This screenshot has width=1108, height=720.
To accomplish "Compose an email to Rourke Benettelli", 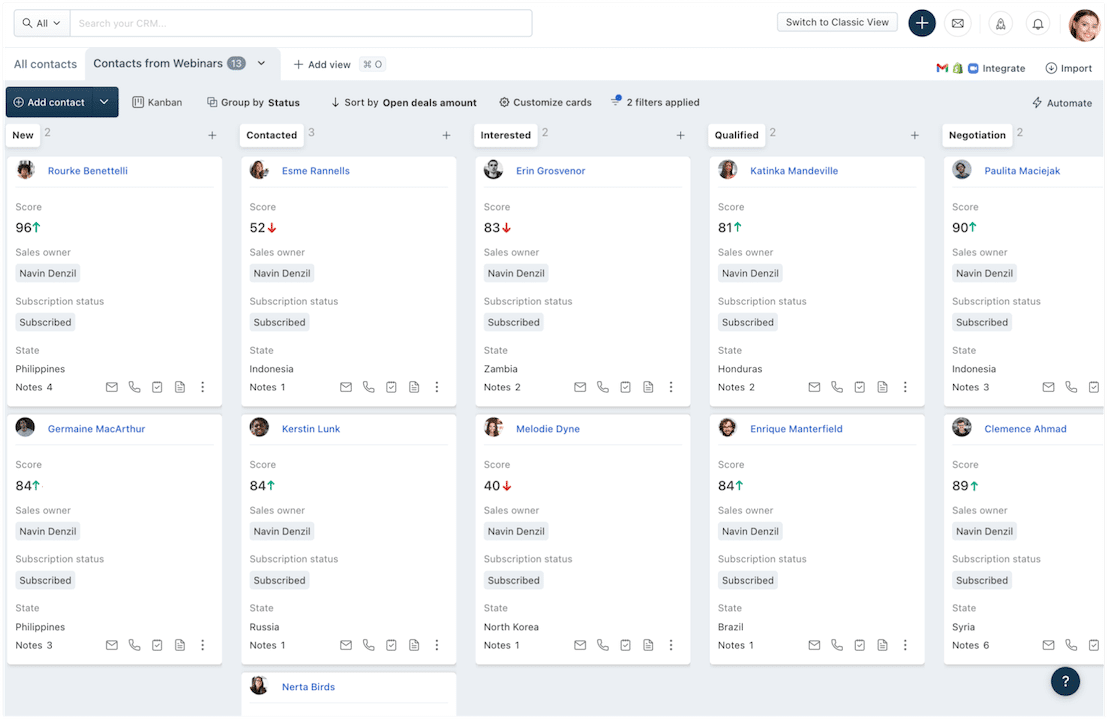I will [x=112, y=387].
